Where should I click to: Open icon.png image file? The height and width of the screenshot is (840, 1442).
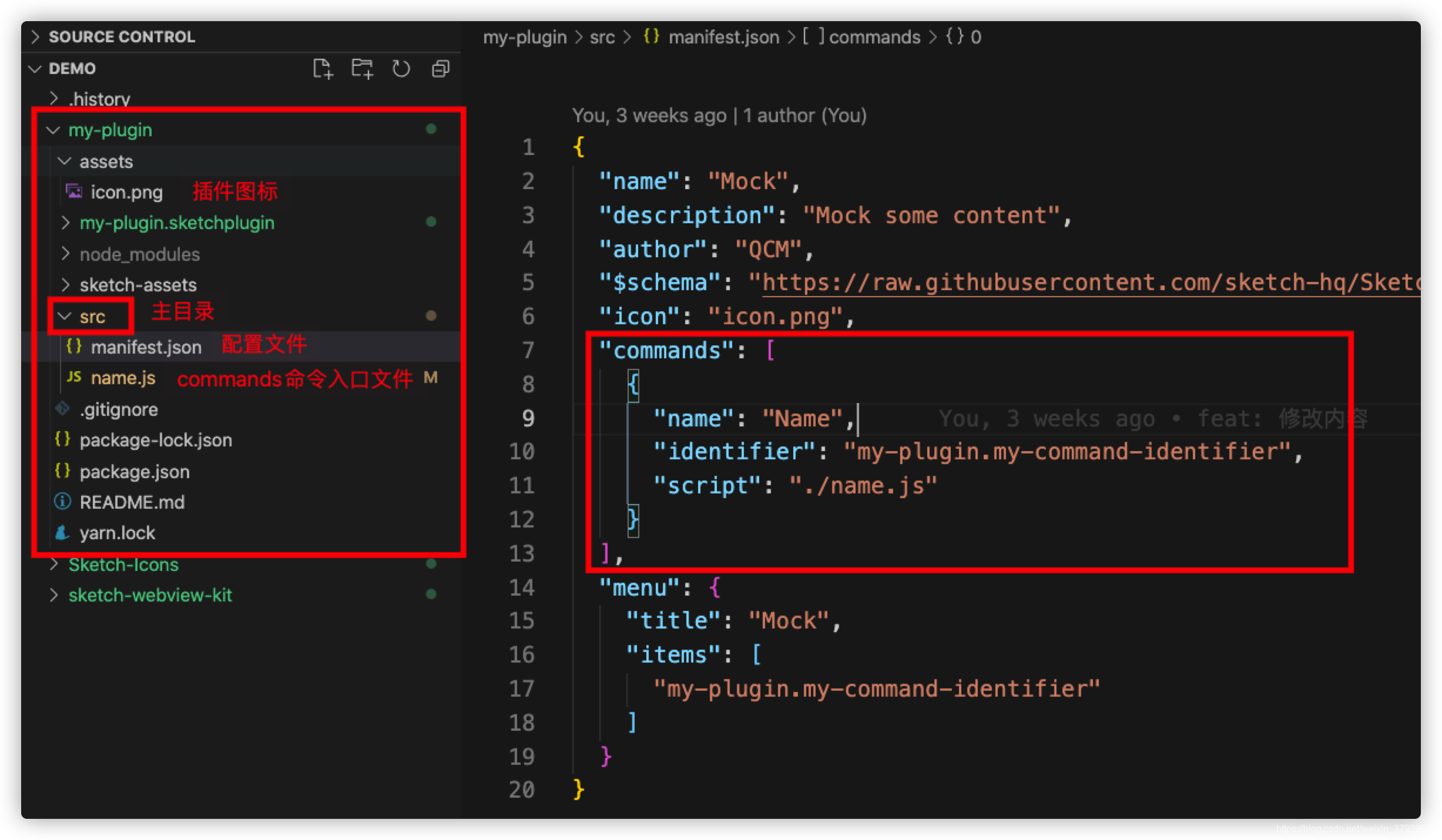pyautogui.click(x=126, y=192)
